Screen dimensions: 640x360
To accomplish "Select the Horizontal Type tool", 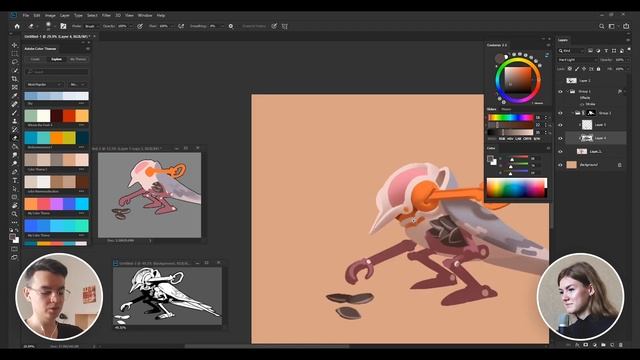I will [15, 180].
